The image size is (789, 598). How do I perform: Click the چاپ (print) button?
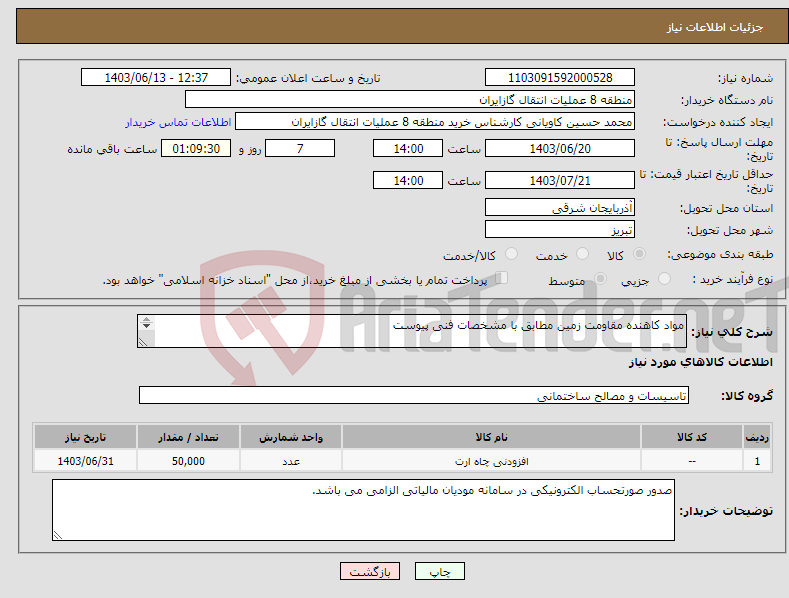[439, 571]
